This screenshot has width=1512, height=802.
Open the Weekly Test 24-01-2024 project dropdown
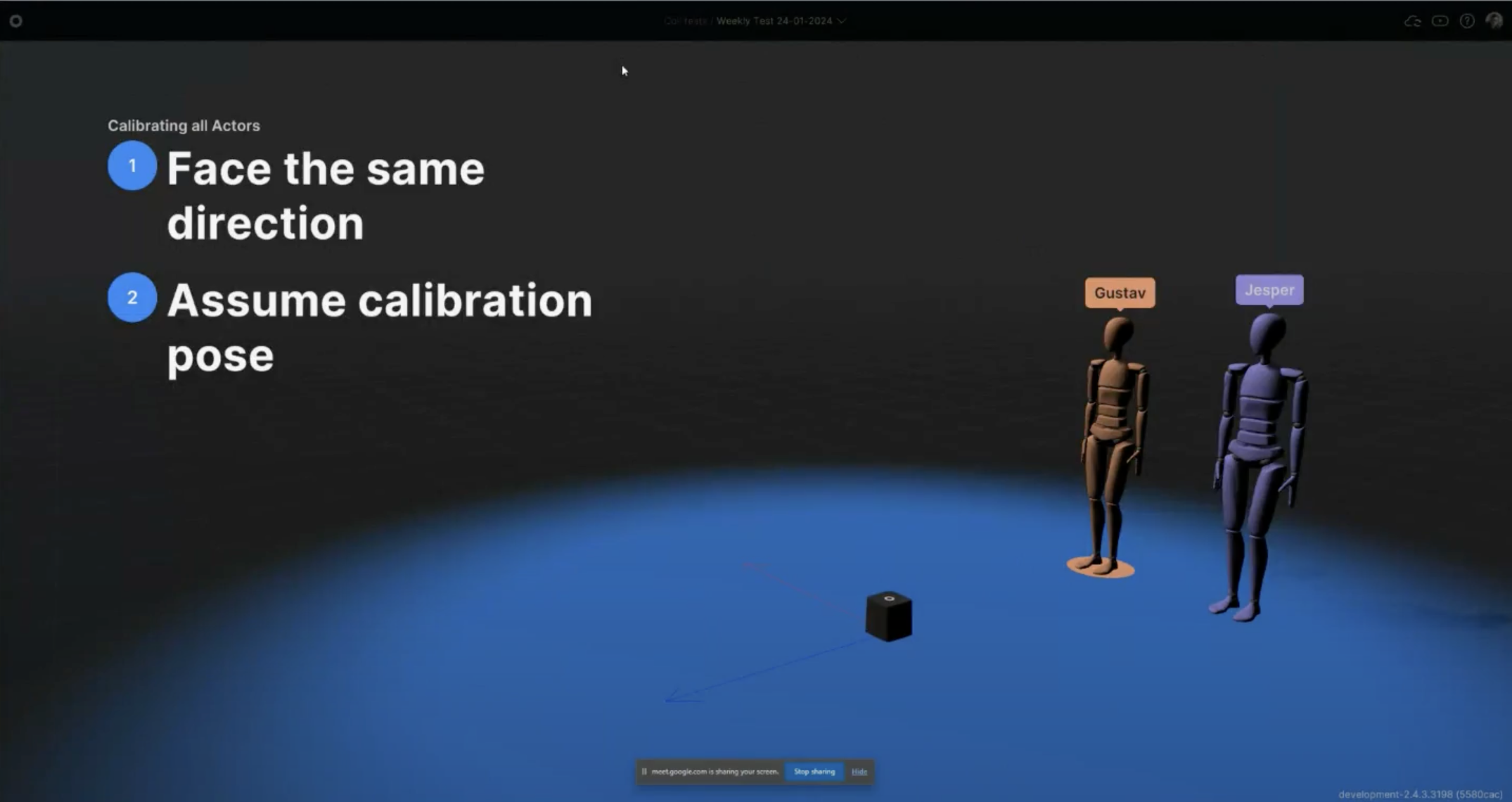781,21
